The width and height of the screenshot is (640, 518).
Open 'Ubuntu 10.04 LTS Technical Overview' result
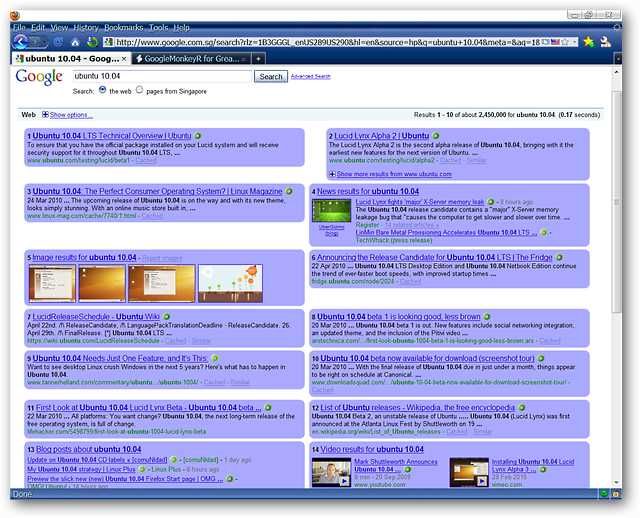(112, 136)
